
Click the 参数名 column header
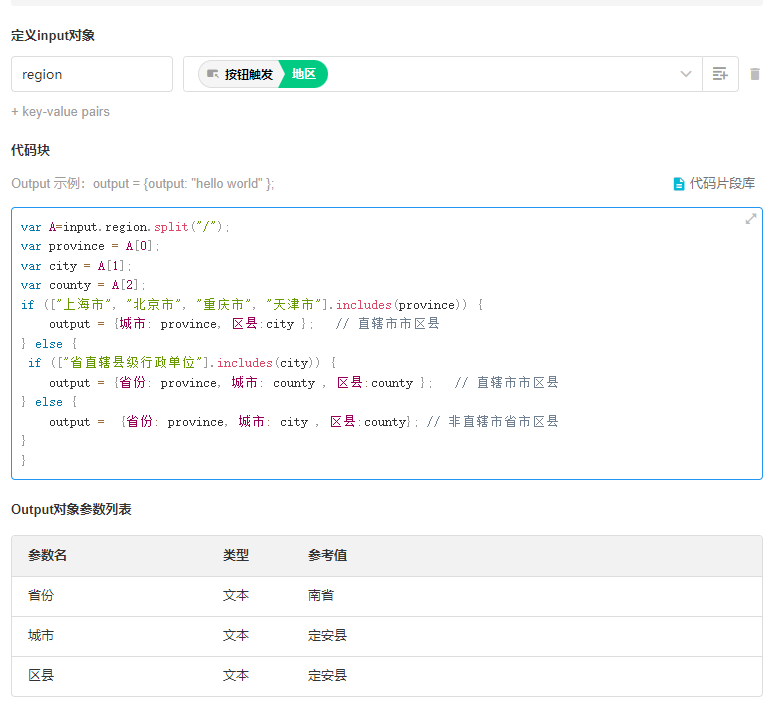(48, 556)
